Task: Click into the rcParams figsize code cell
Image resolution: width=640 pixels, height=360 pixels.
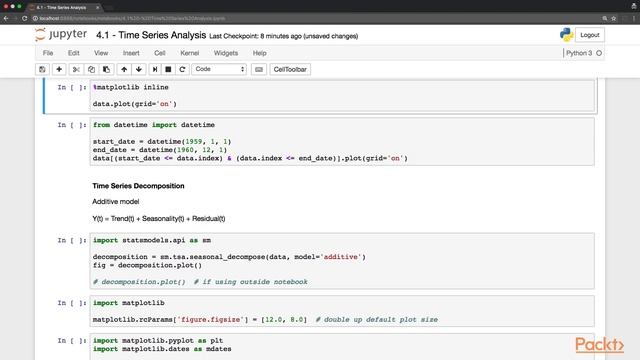Action: pyautogui.click(x=342, y=311)
